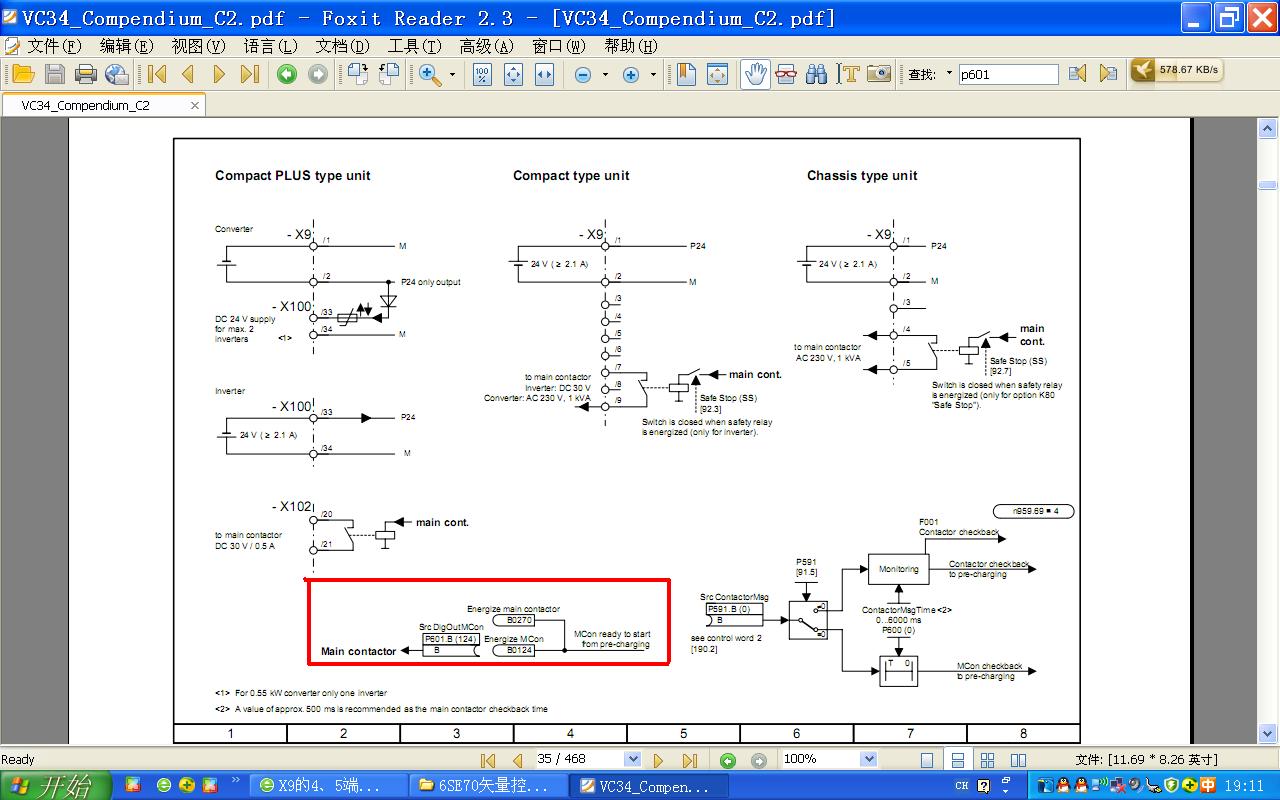Click the Print icon
This screenshot has width=1280, height=800.
click(86, 74)
